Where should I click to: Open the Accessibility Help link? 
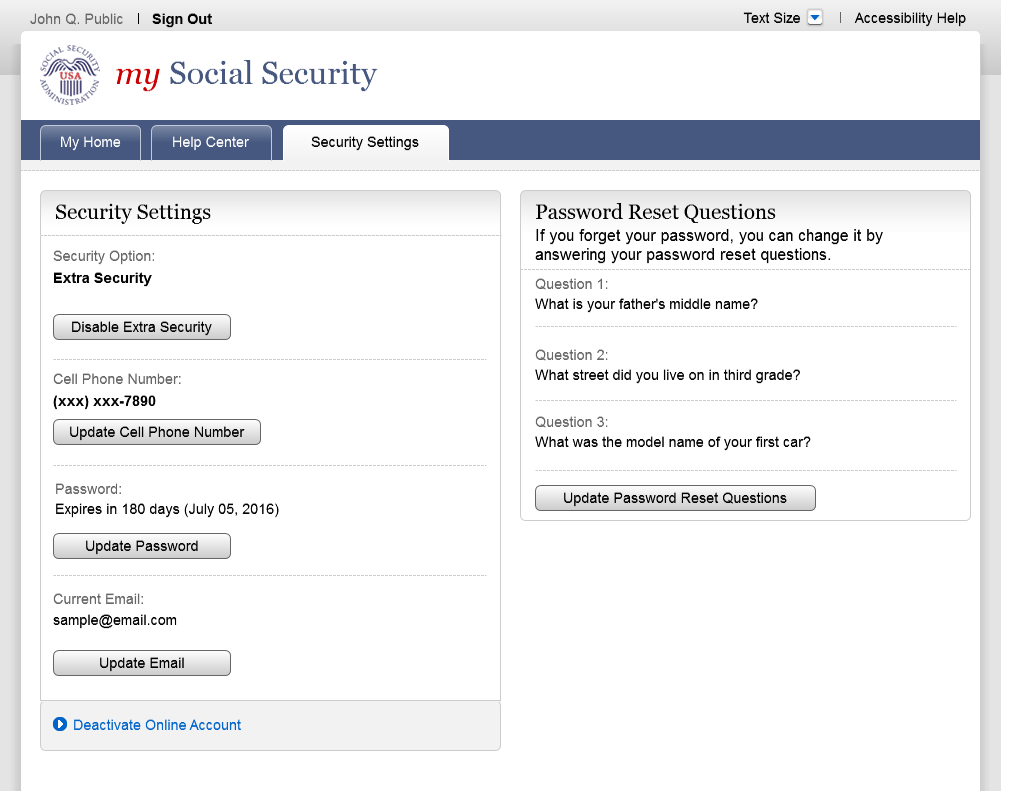910,18
